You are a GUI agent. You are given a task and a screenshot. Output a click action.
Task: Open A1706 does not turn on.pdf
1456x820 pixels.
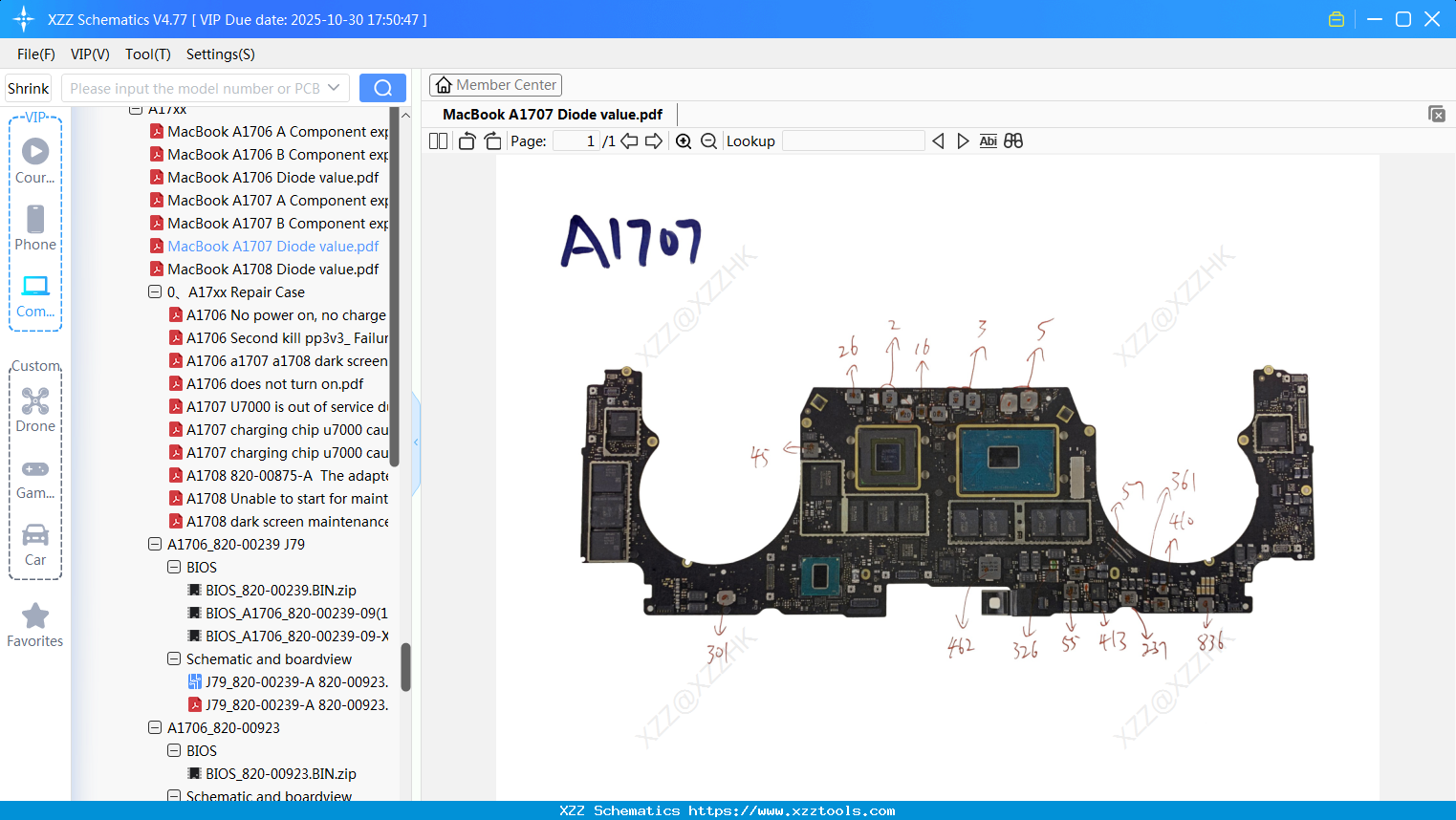274,384
